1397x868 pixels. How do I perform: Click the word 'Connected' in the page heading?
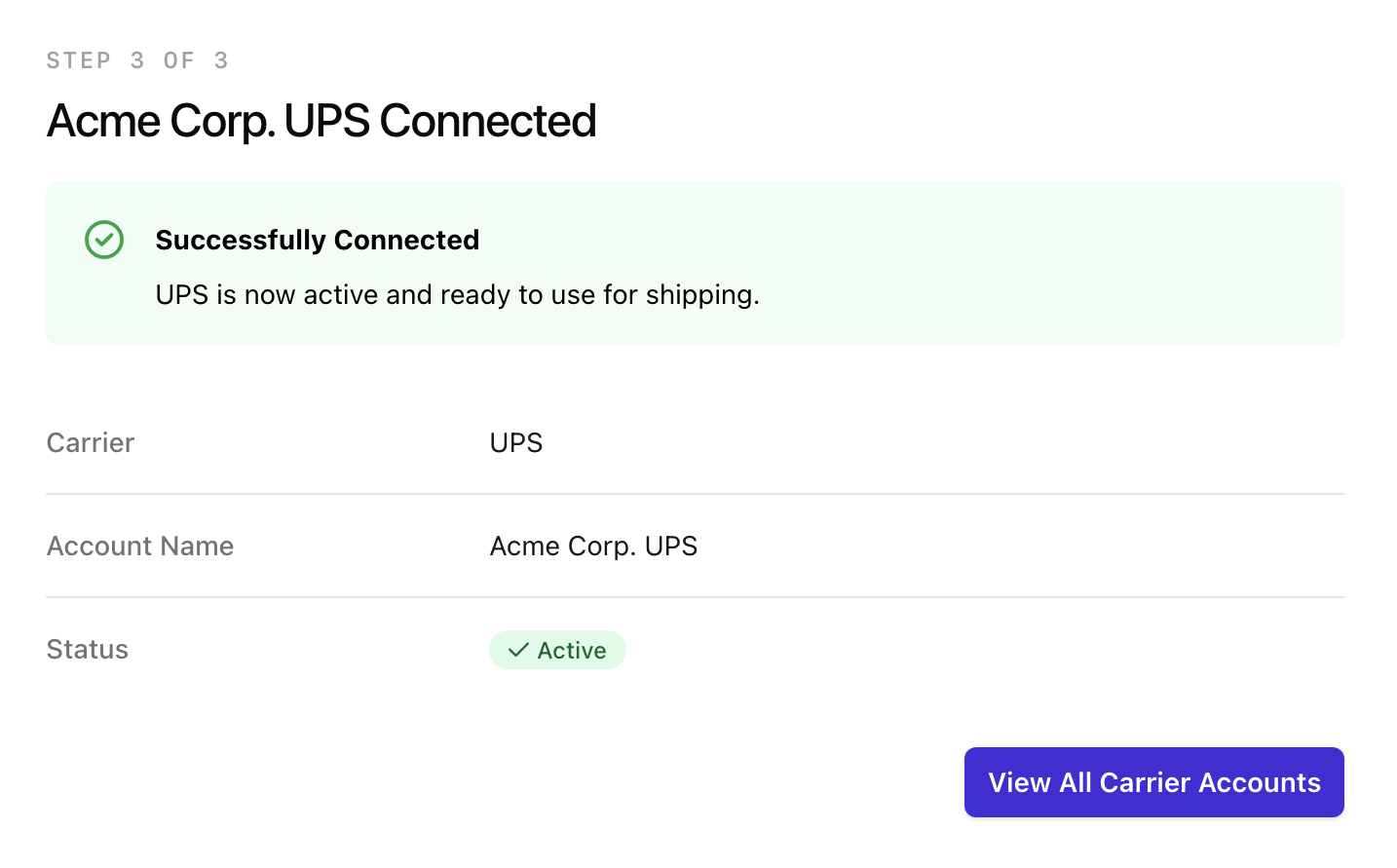pos(487,122)
